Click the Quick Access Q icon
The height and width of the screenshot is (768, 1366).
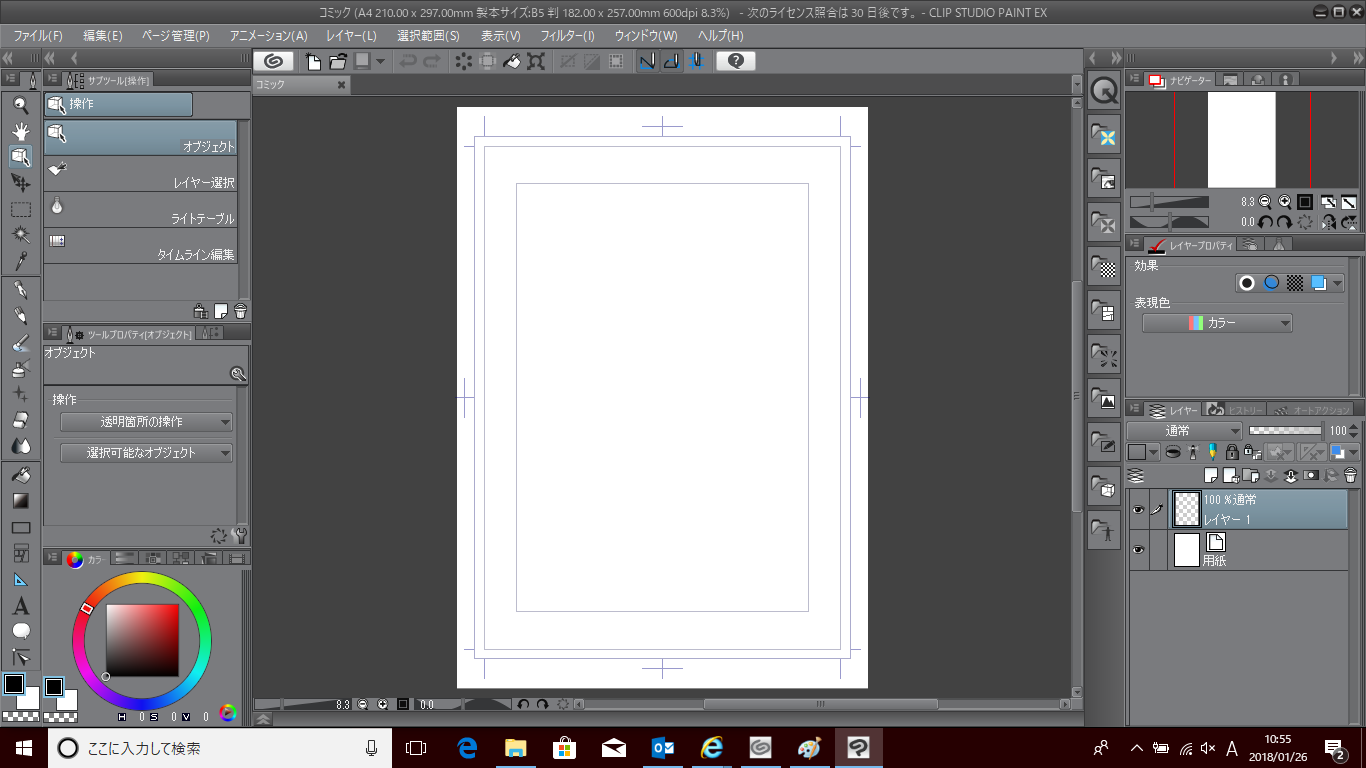(1104, 91)
